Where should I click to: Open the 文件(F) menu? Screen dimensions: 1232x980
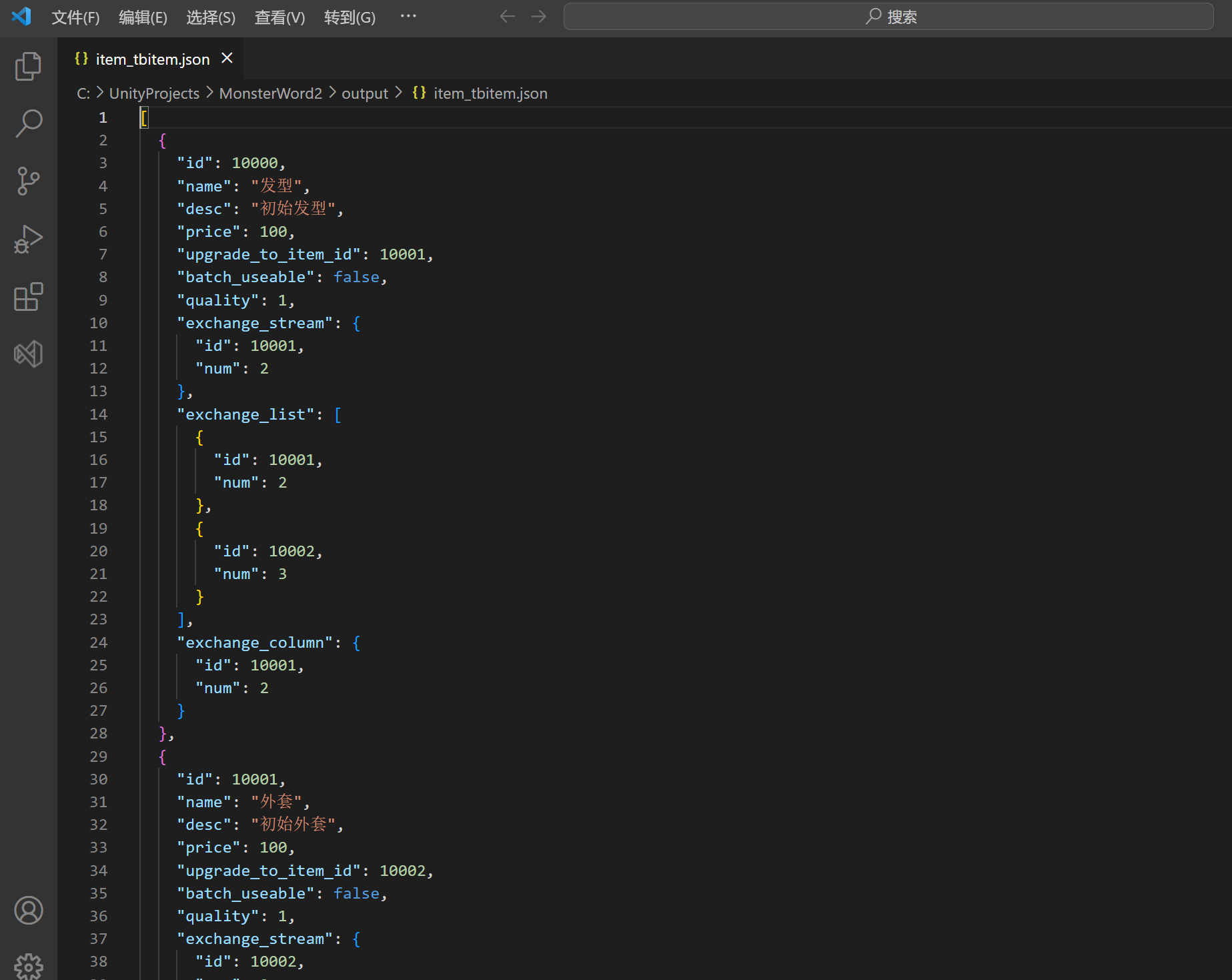coord(75,17)
